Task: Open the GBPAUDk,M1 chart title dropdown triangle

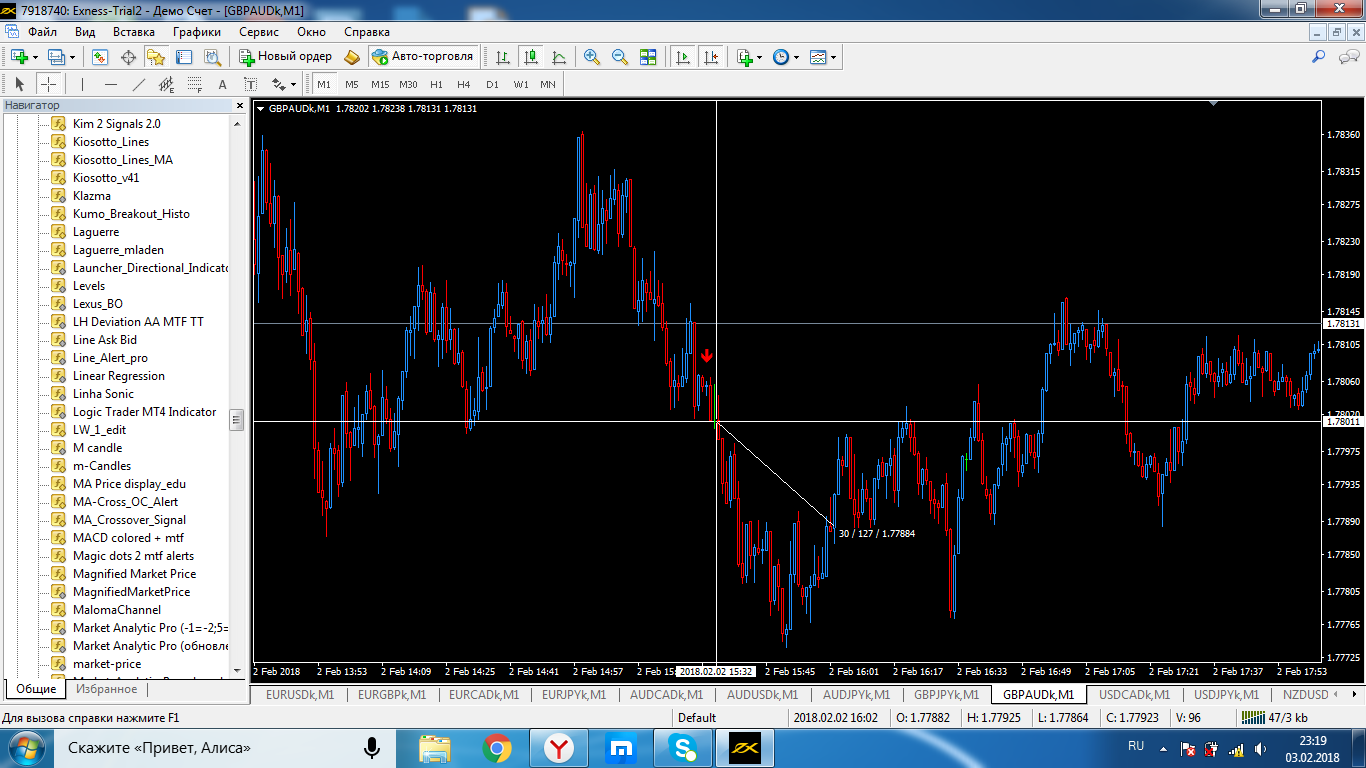Action: tap(261, 108)
